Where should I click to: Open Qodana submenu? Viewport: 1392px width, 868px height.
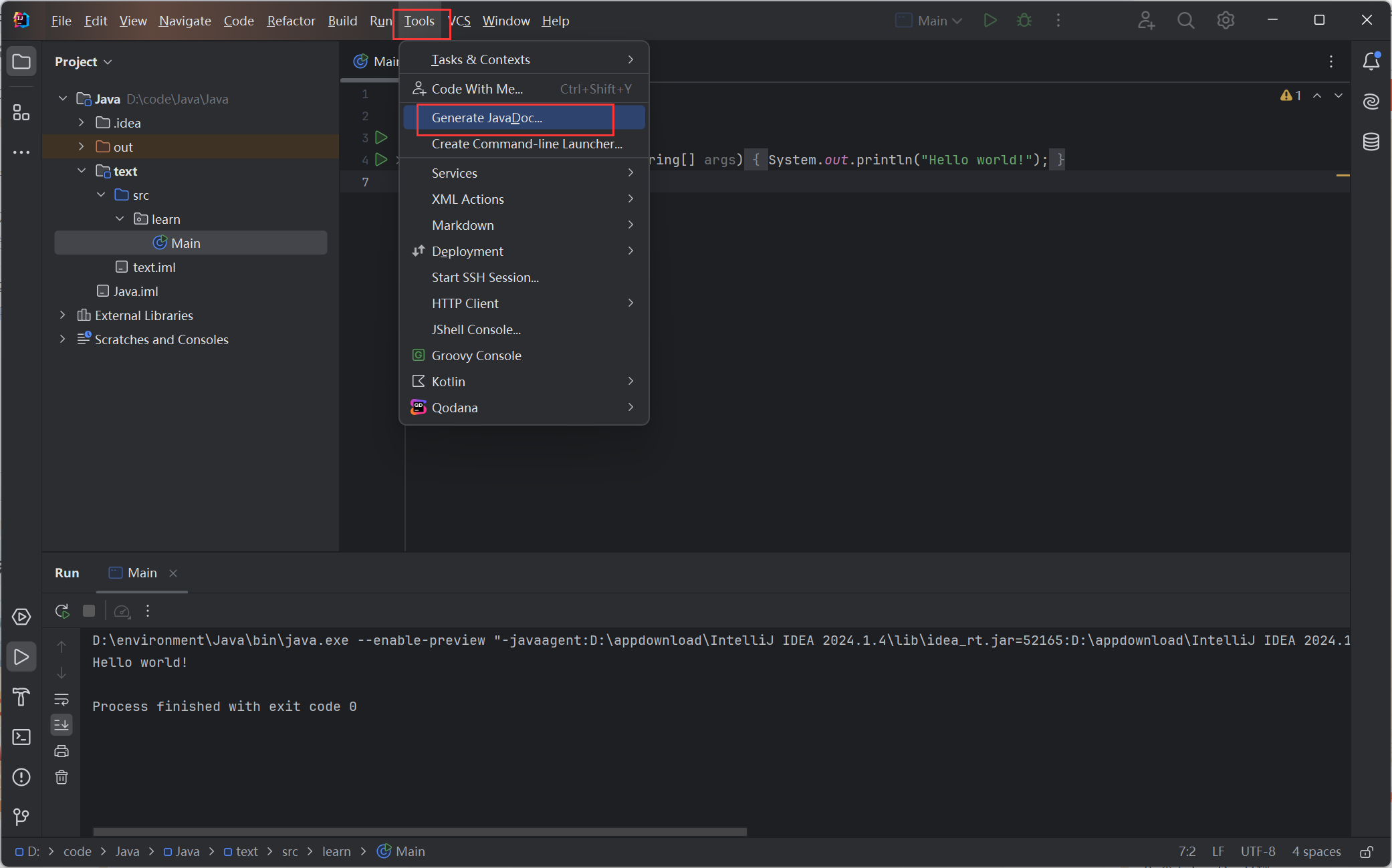point(524,408)
